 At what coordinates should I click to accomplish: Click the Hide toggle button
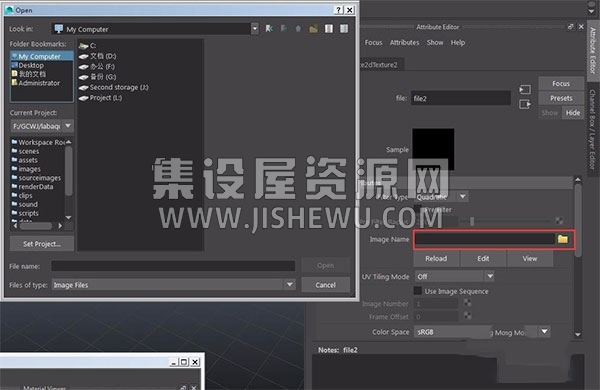[x=573, y=113]
